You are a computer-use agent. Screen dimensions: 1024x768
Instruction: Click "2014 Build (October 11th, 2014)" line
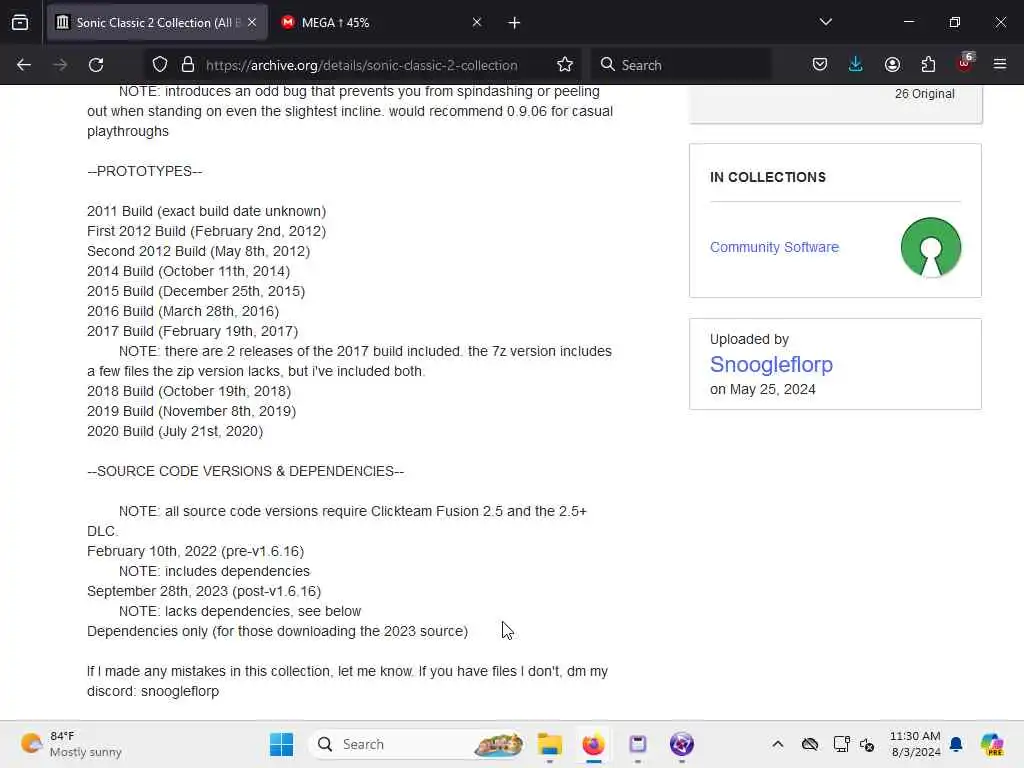coord(189,271)
